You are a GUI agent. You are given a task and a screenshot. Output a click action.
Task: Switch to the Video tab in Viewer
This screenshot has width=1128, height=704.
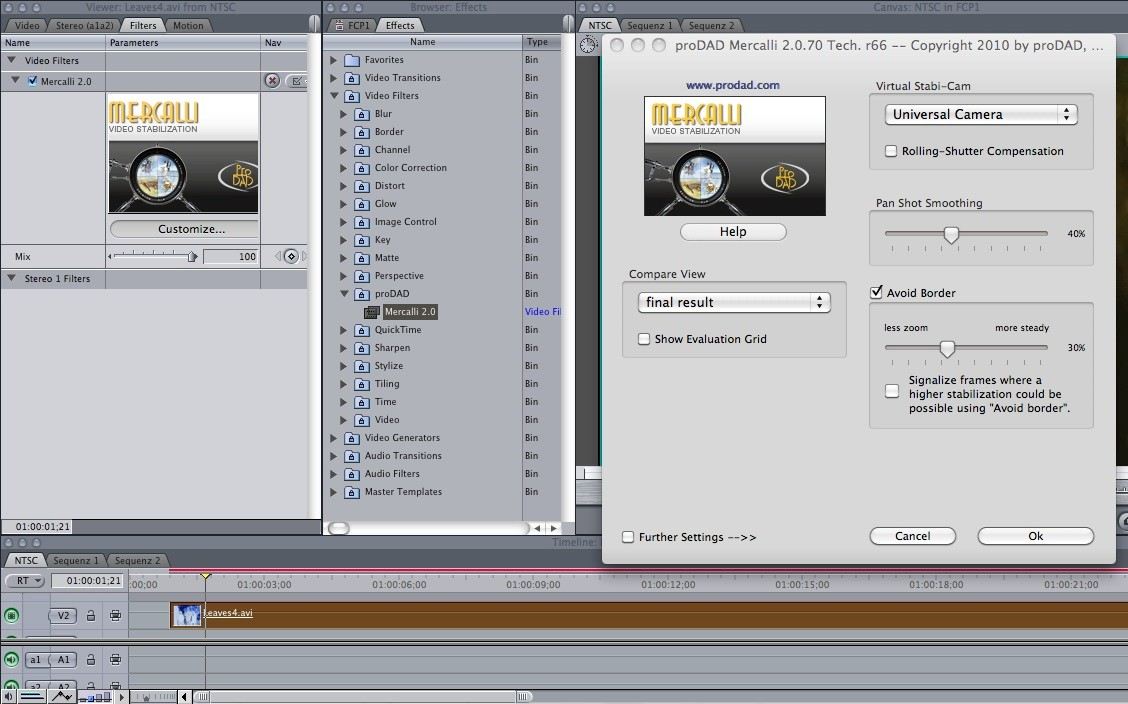coord(27,25)
